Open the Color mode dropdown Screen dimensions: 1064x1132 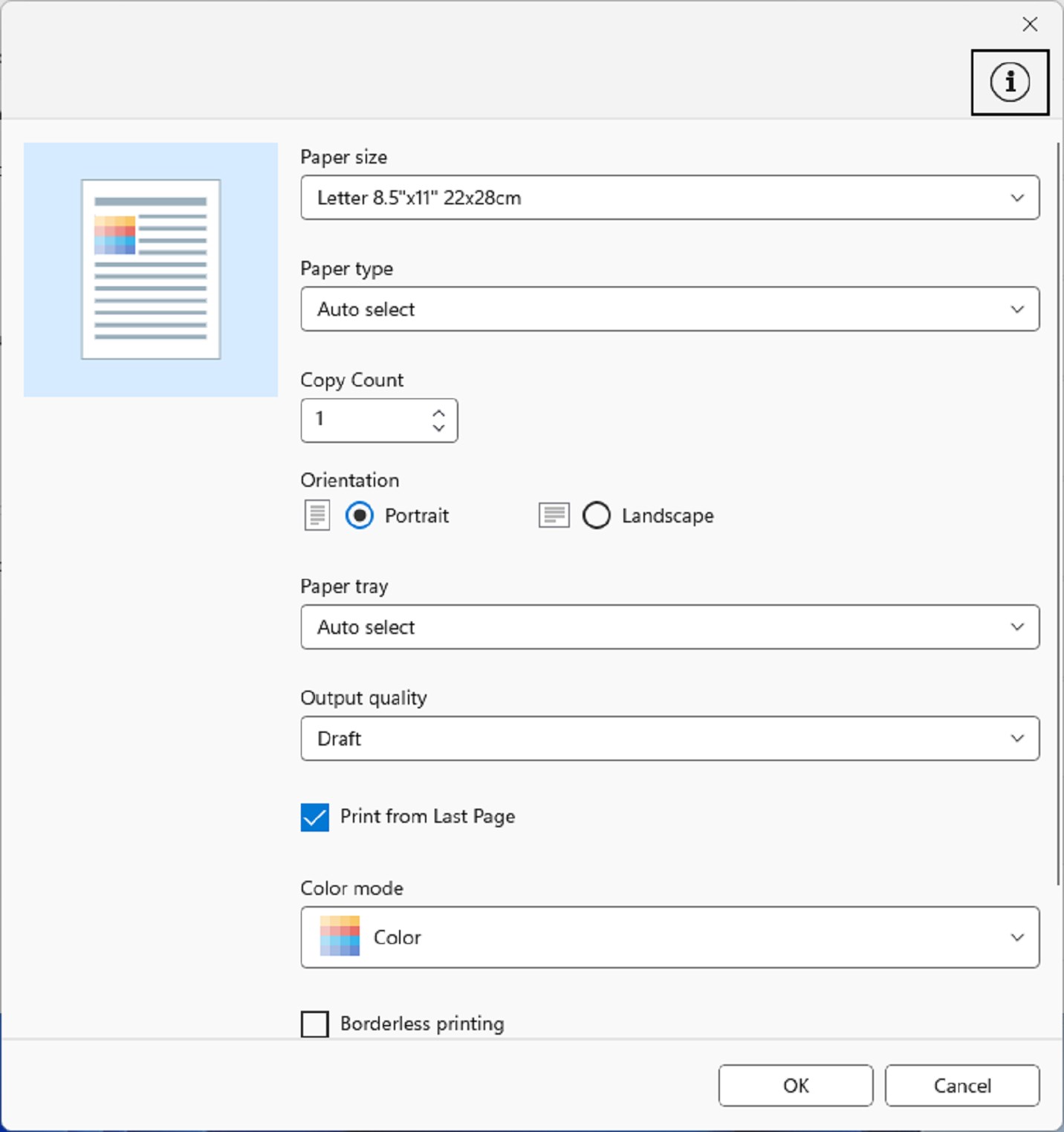coord(669,937)
